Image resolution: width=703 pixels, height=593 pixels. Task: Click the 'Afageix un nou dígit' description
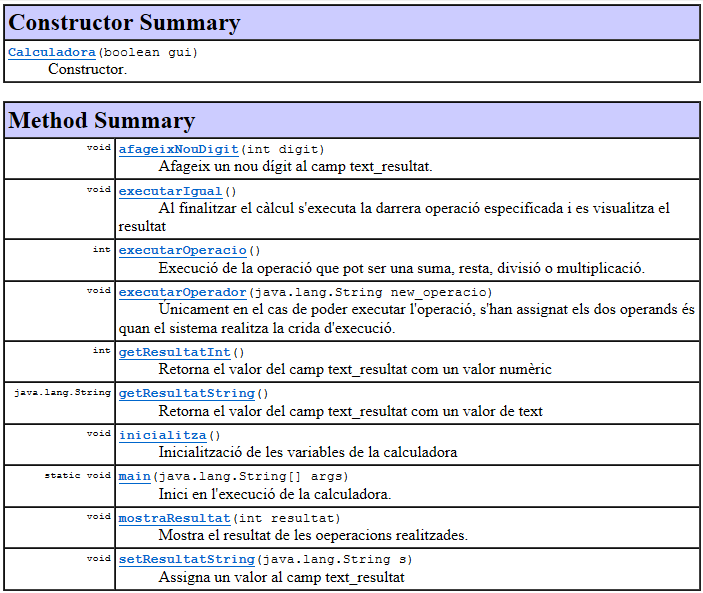295,166
